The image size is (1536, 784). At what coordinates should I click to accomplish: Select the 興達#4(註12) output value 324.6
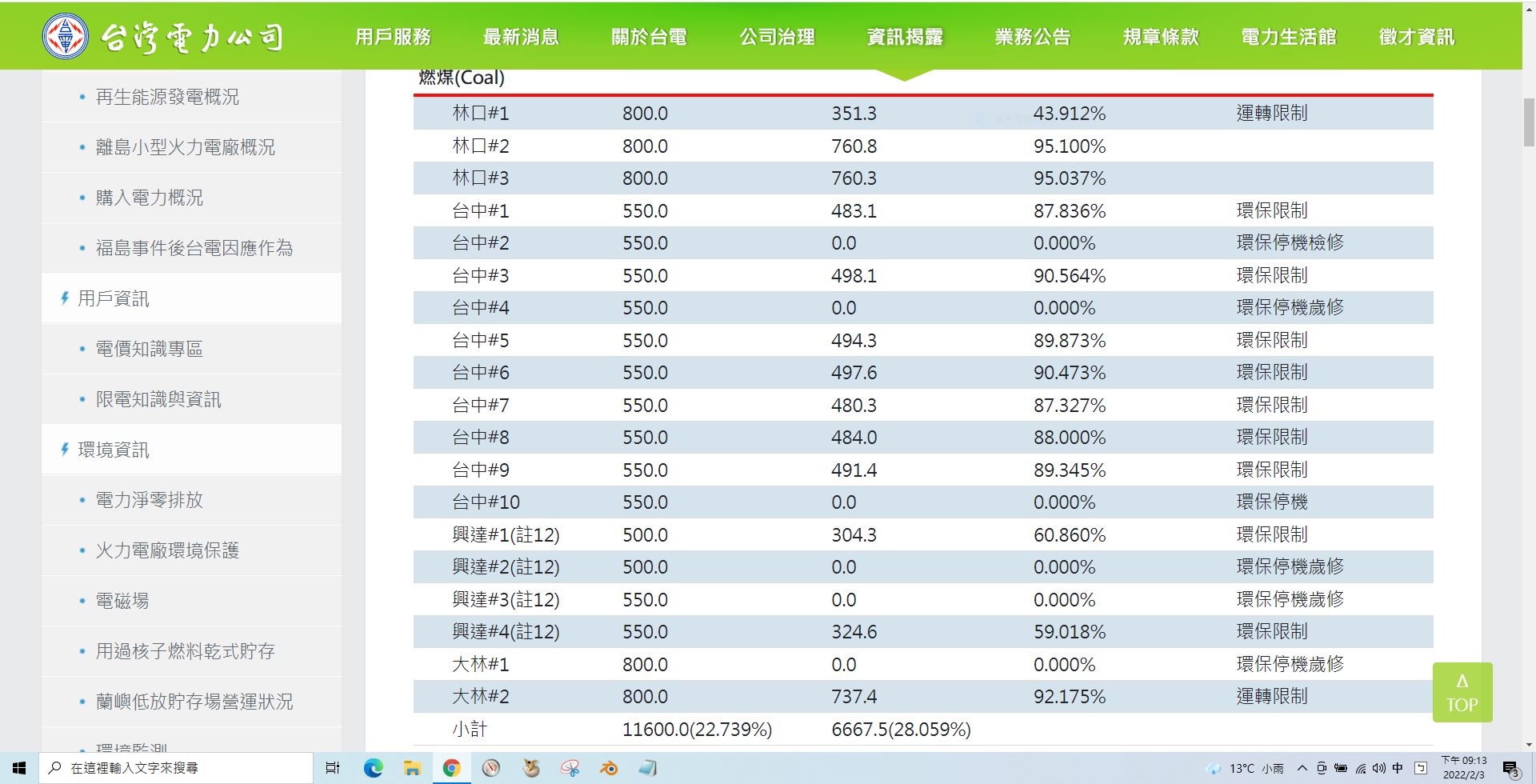[x=854, y=632]
